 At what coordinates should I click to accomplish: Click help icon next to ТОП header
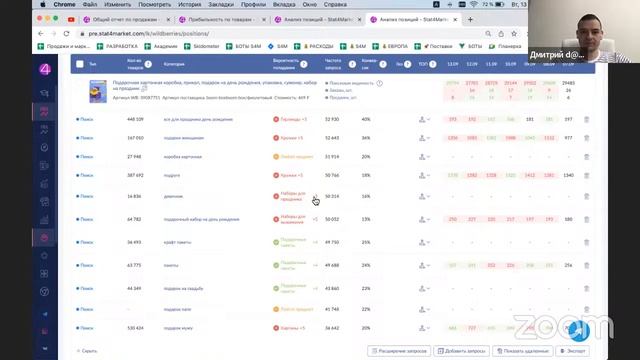tap(433, 64)
